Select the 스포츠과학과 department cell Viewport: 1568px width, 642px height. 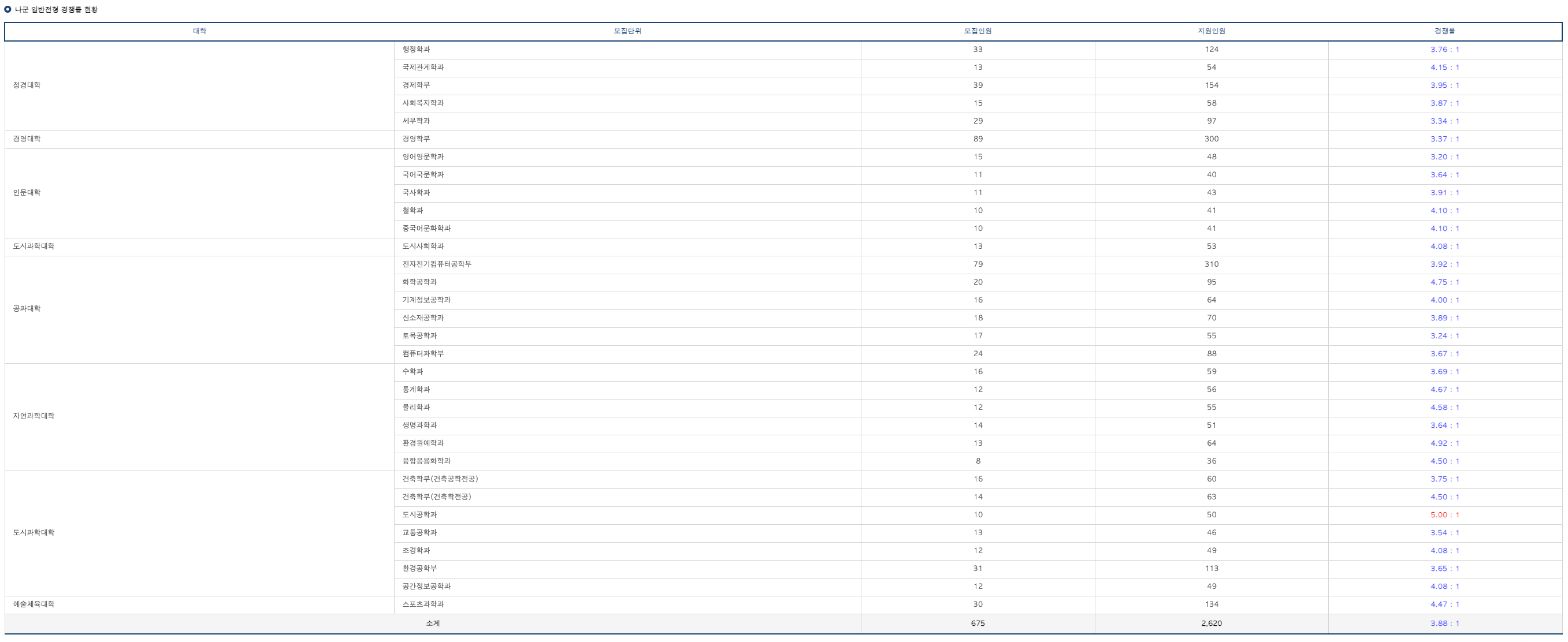point(422,604)
